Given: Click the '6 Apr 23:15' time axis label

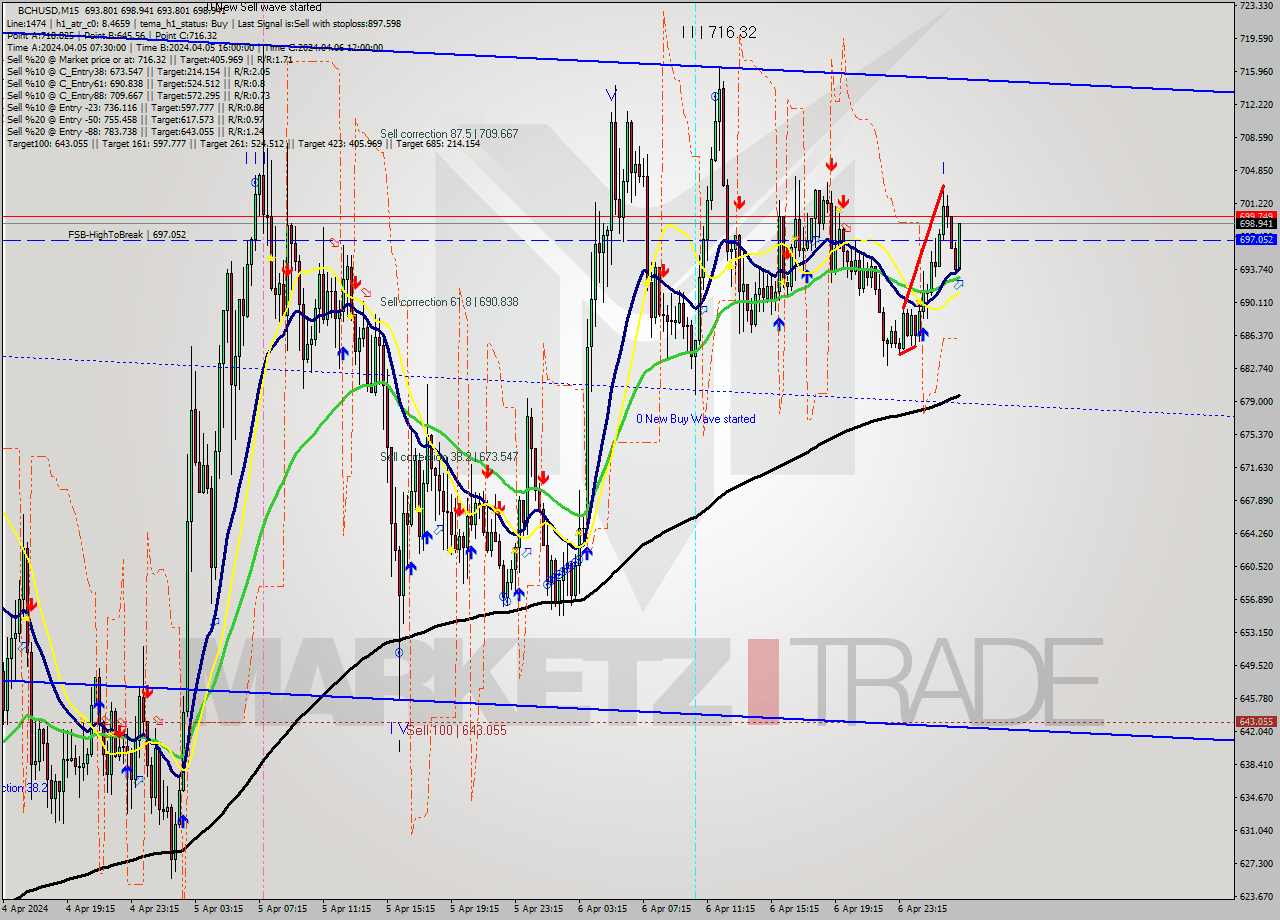Looking at the screenshot, I should 922,910.
